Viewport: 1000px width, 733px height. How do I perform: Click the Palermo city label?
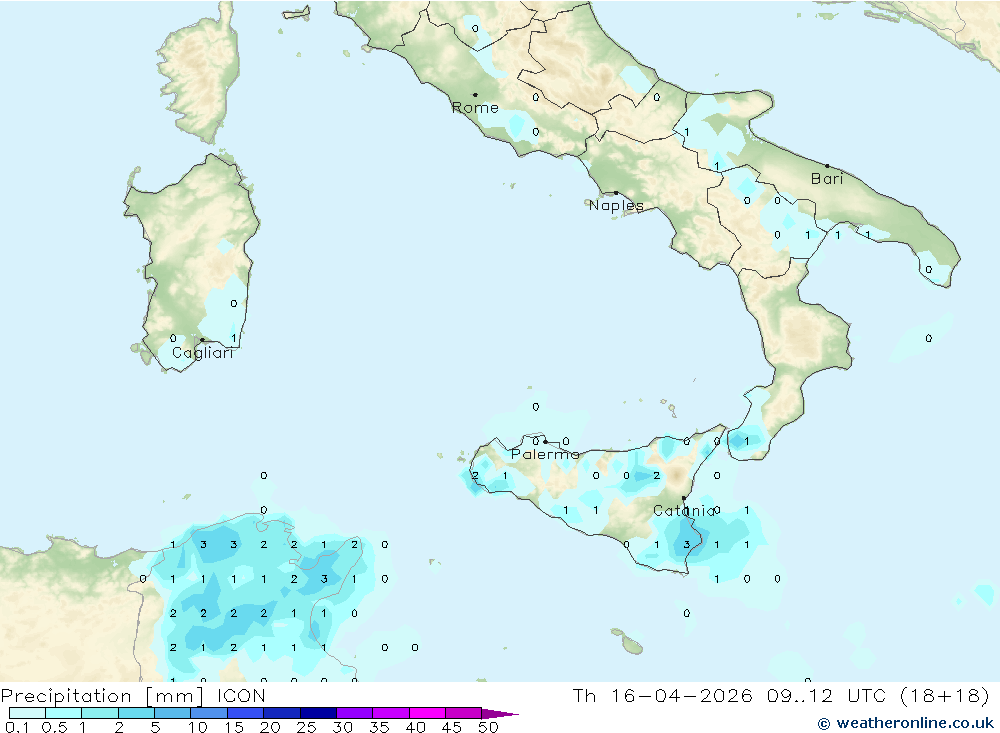coord(545,454)
